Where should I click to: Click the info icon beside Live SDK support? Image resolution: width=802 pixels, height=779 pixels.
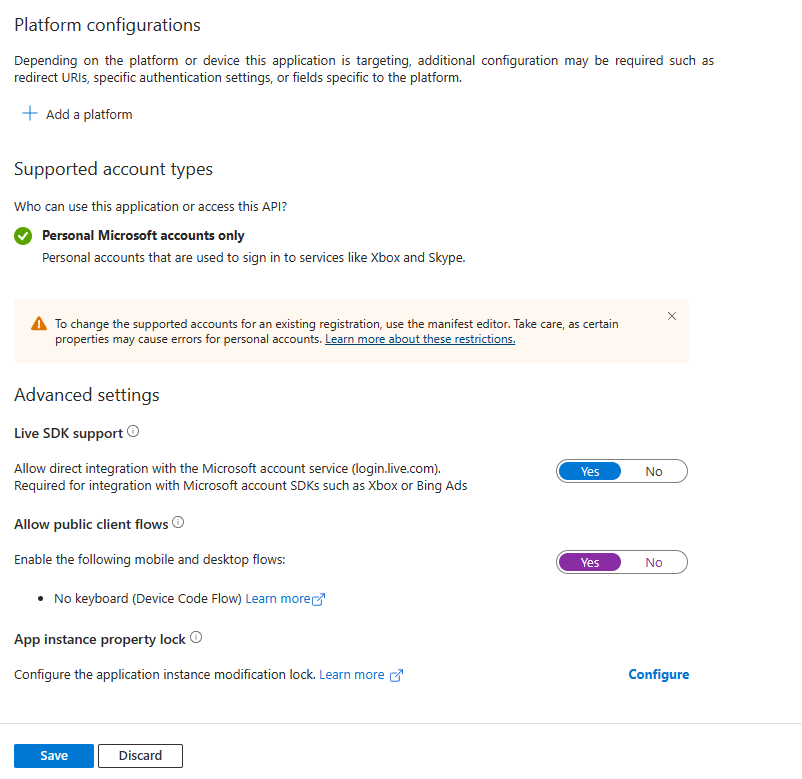pyautogui.click(x=133, y=433)
